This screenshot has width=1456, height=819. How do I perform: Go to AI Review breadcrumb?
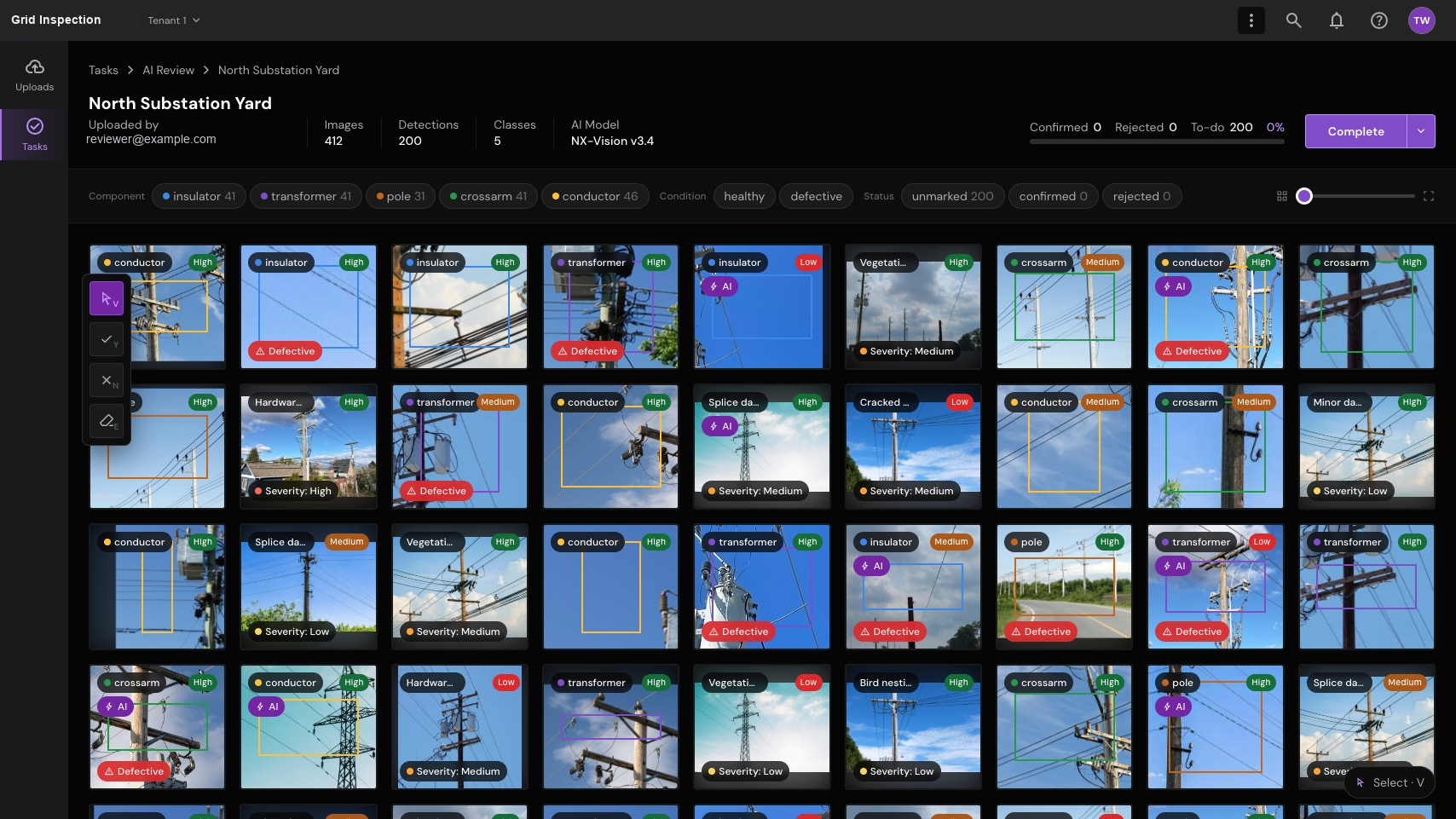point(168,70)
